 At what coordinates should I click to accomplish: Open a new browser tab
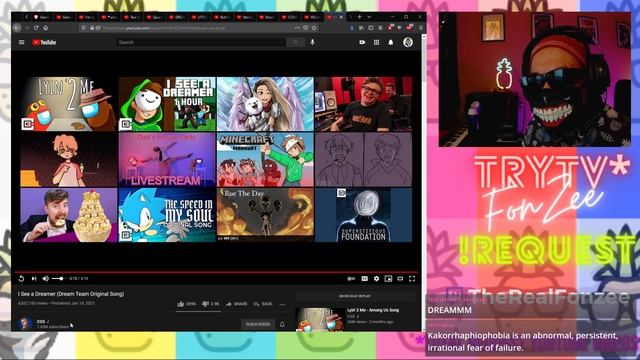[x=359, y=17]
